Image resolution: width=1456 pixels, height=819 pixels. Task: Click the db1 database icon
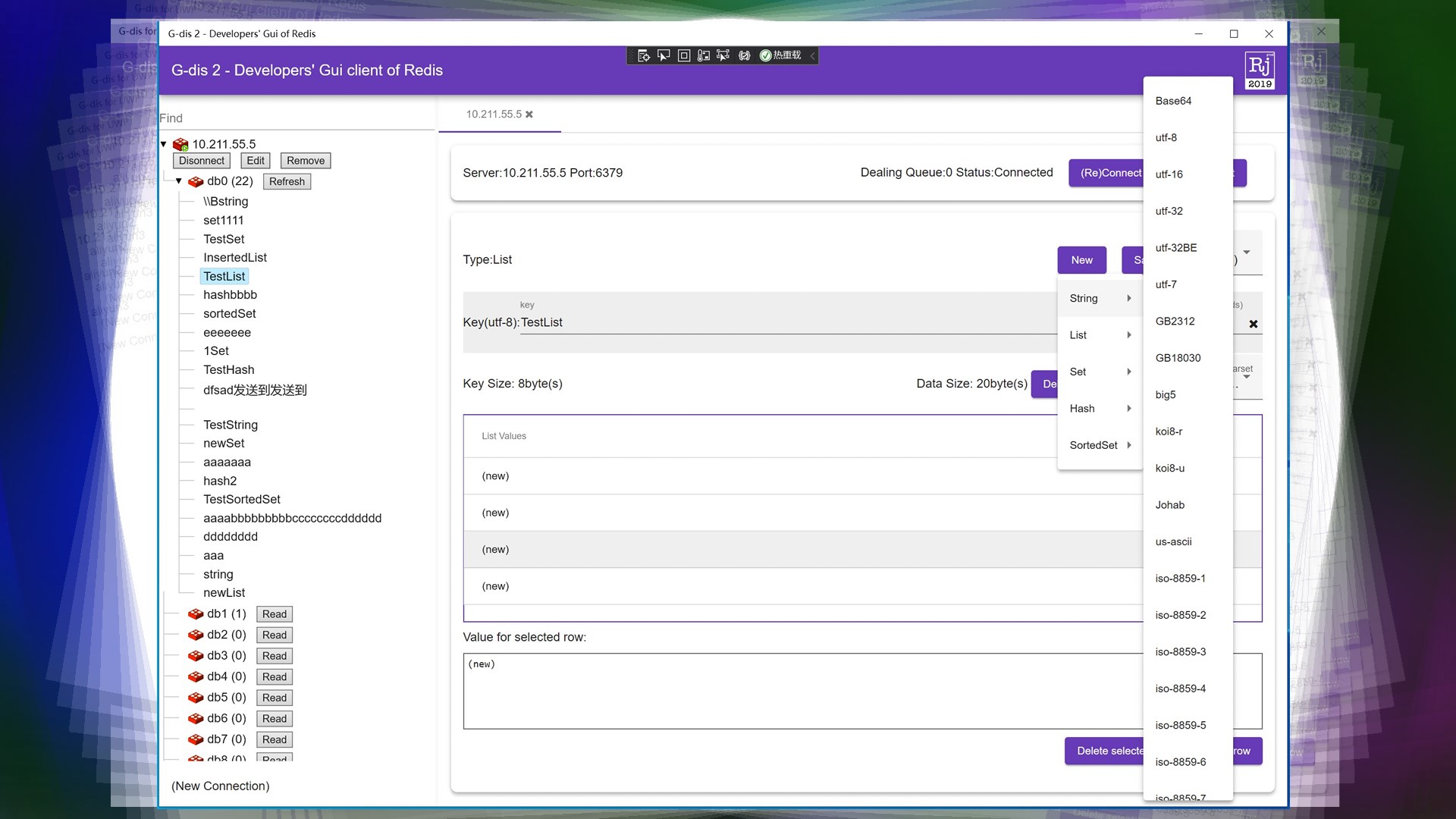196,614
